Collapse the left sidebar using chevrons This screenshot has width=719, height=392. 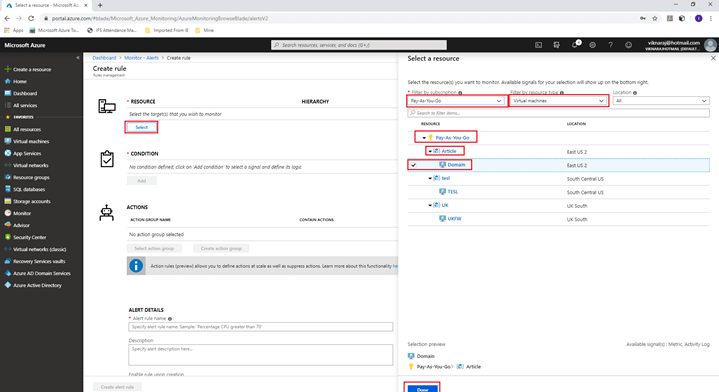point(77,58)
